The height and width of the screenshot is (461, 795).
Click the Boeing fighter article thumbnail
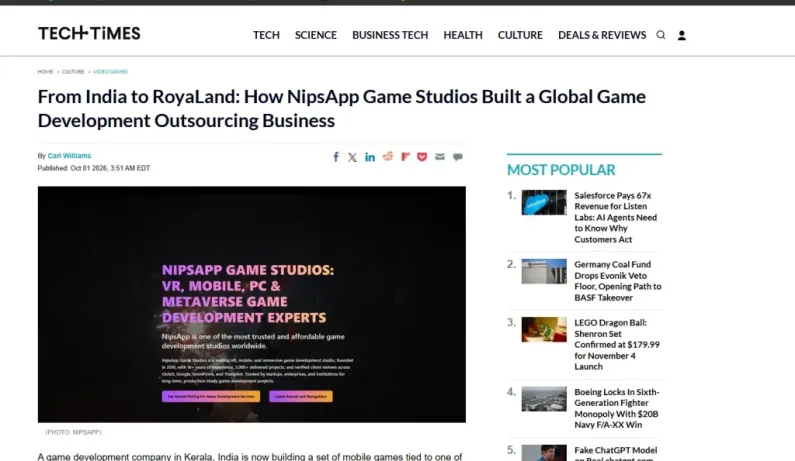tap(544, 399)
